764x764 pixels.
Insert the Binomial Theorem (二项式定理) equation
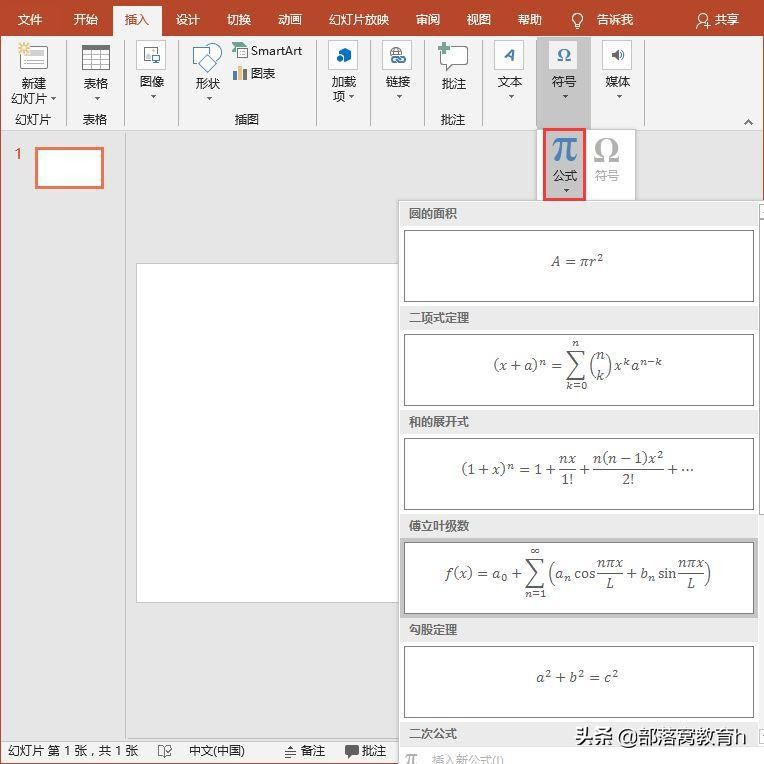[579, 370]
